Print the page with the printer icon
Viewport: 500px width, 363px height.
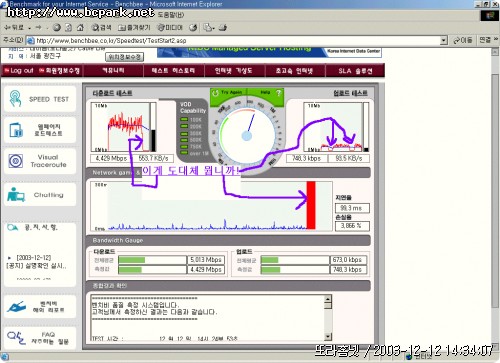tap(223, 28)
